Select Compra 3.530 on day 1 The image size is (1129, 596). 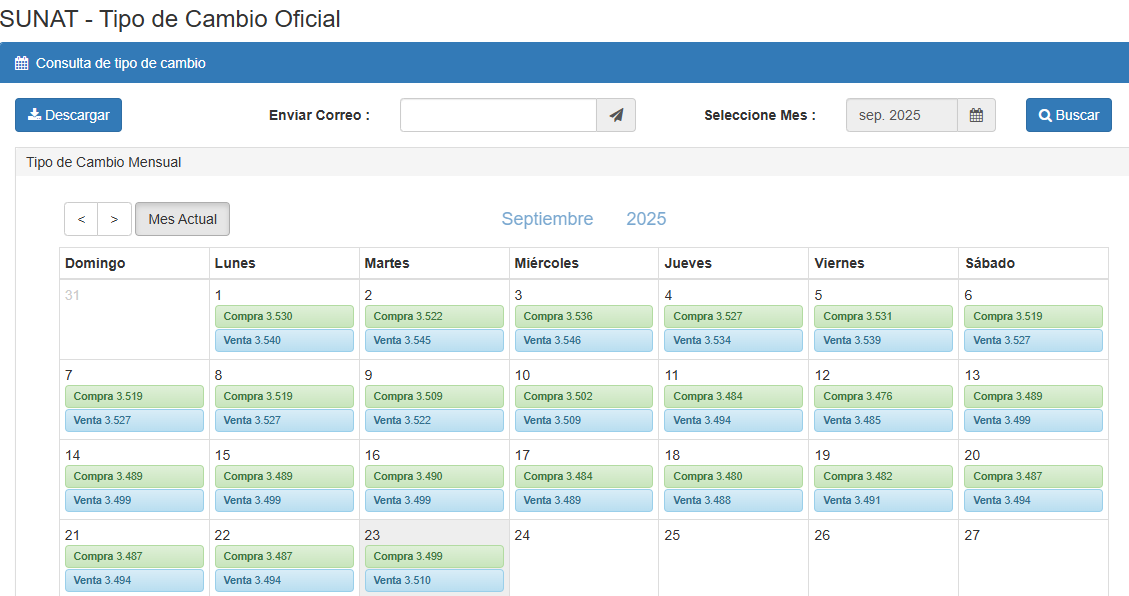284,317
